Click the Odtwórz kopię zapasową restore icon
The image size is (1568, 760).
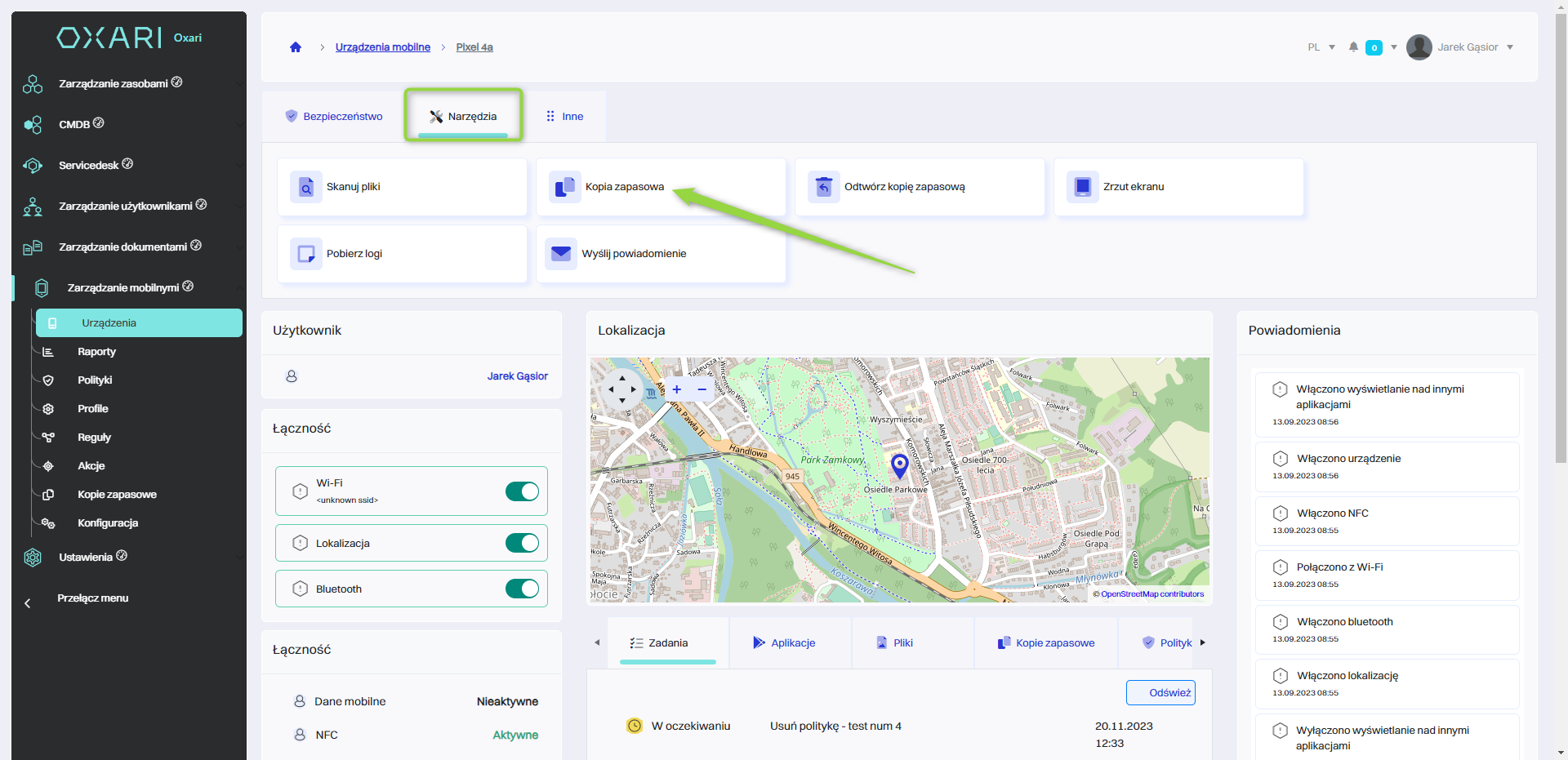pyautogui.click(x=823, y=187)
